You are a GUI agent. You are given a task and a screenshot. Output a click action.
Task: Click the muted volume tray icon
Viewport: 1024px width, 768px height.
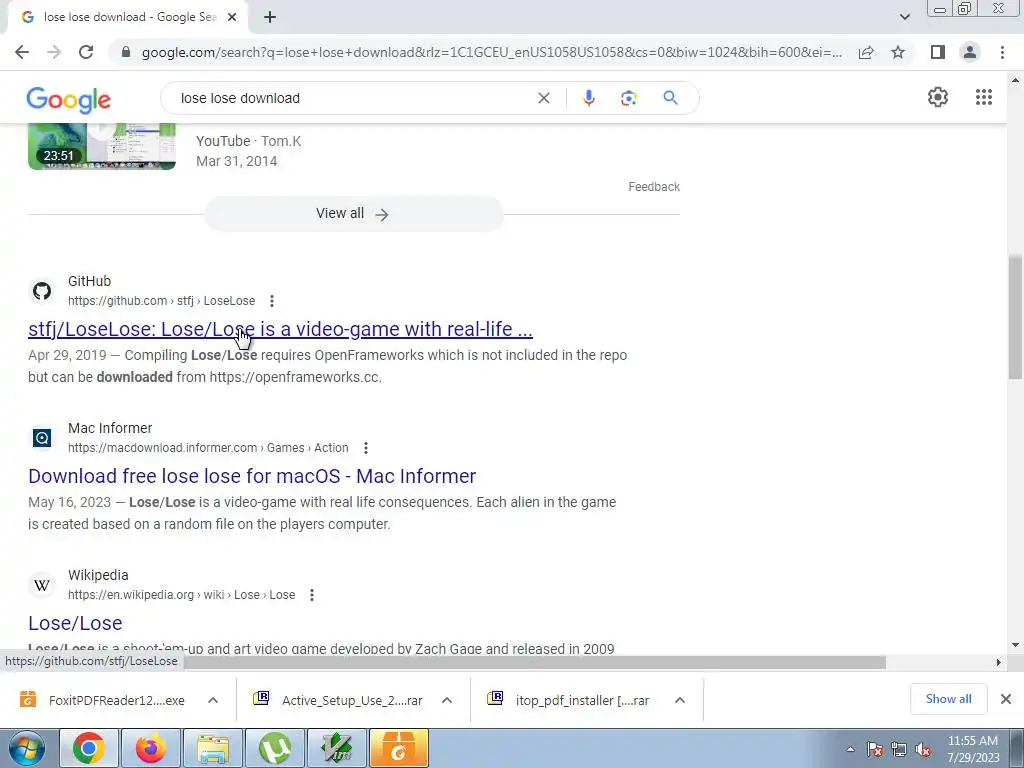click(923, 749)
